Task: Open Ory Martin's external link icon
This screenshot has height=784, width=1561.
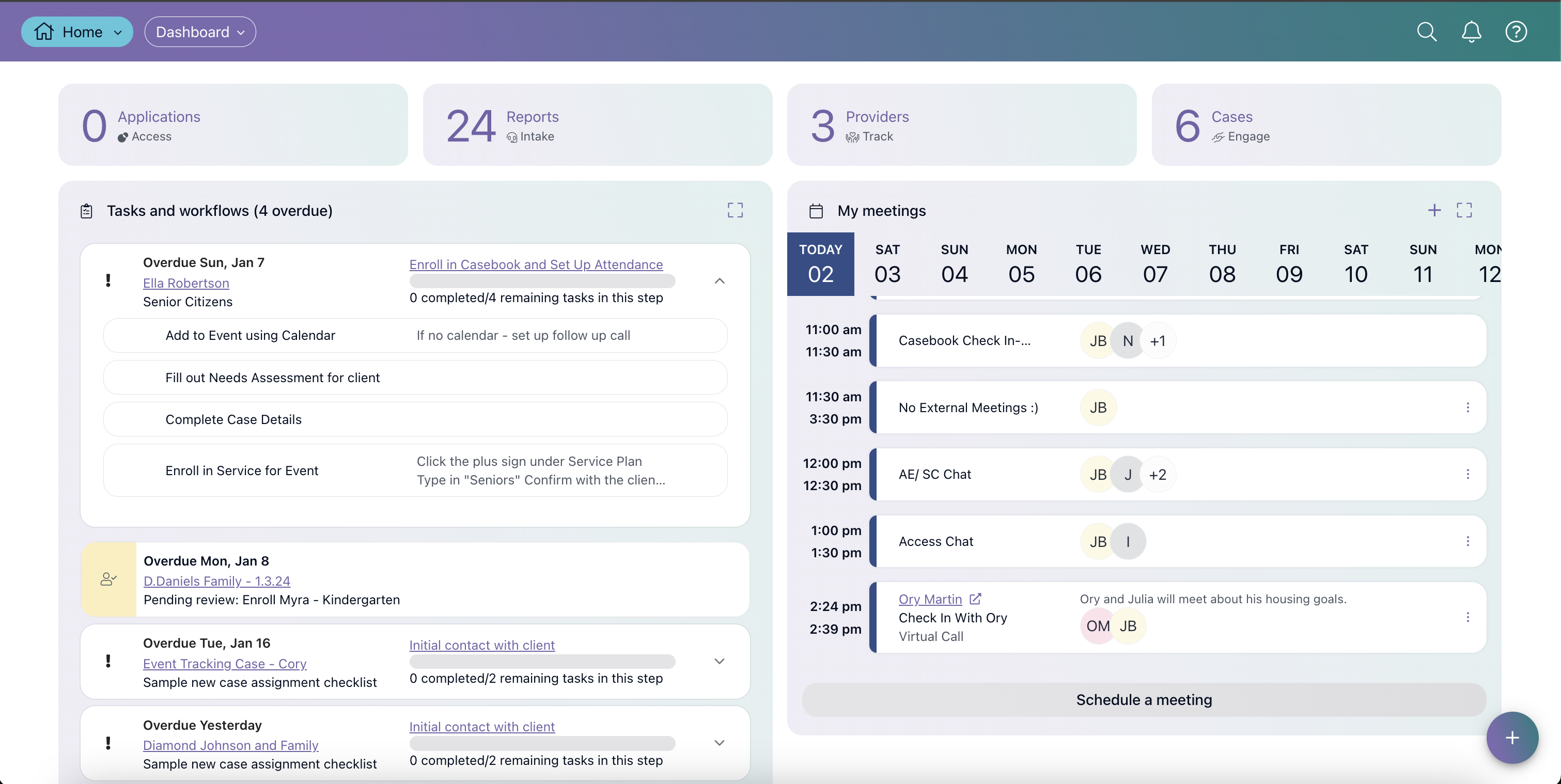Action: (975, 599)
